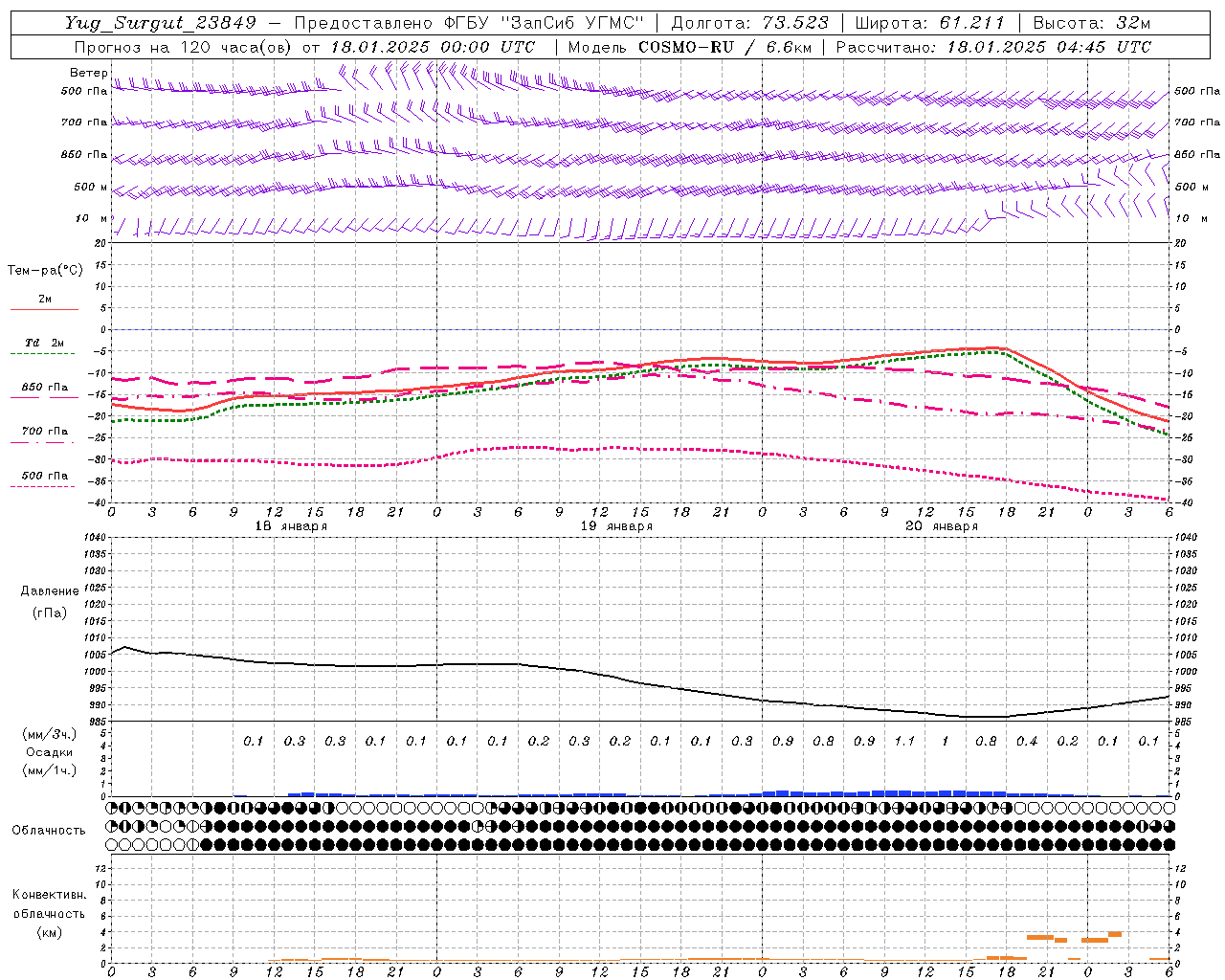Select the Конвективн. label of convective cloud chart

pyautogui.click(x=49, y=895)
